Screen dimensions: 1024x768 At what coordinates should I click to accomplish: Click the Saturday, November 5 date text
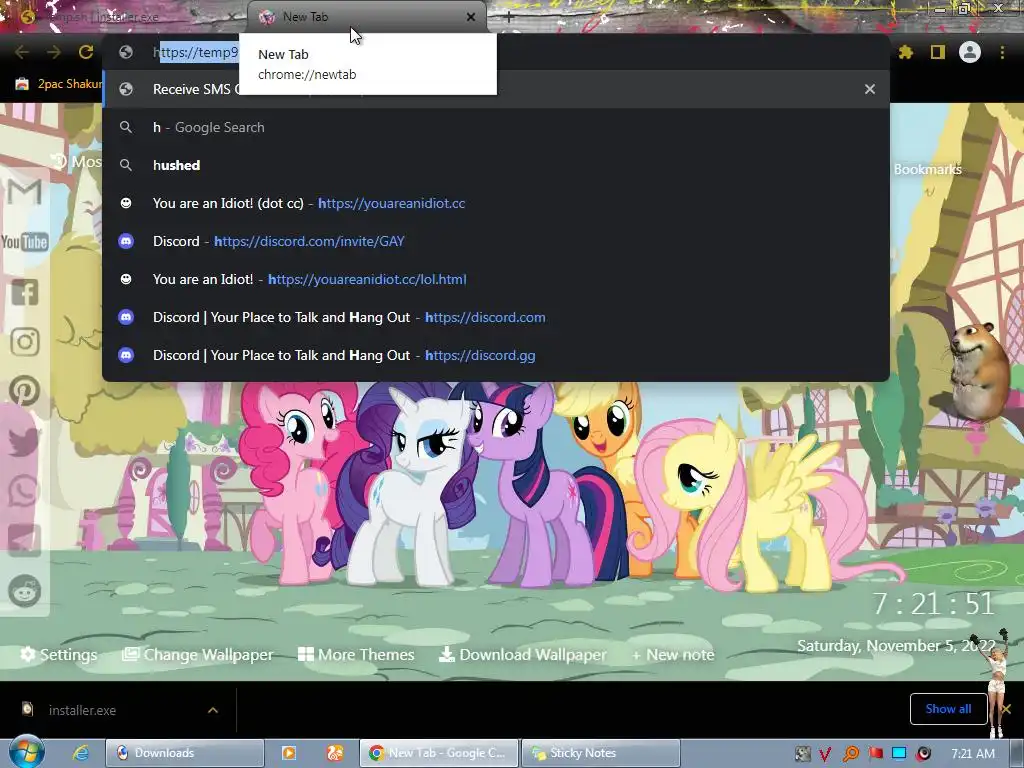click(x=896, y=646)
